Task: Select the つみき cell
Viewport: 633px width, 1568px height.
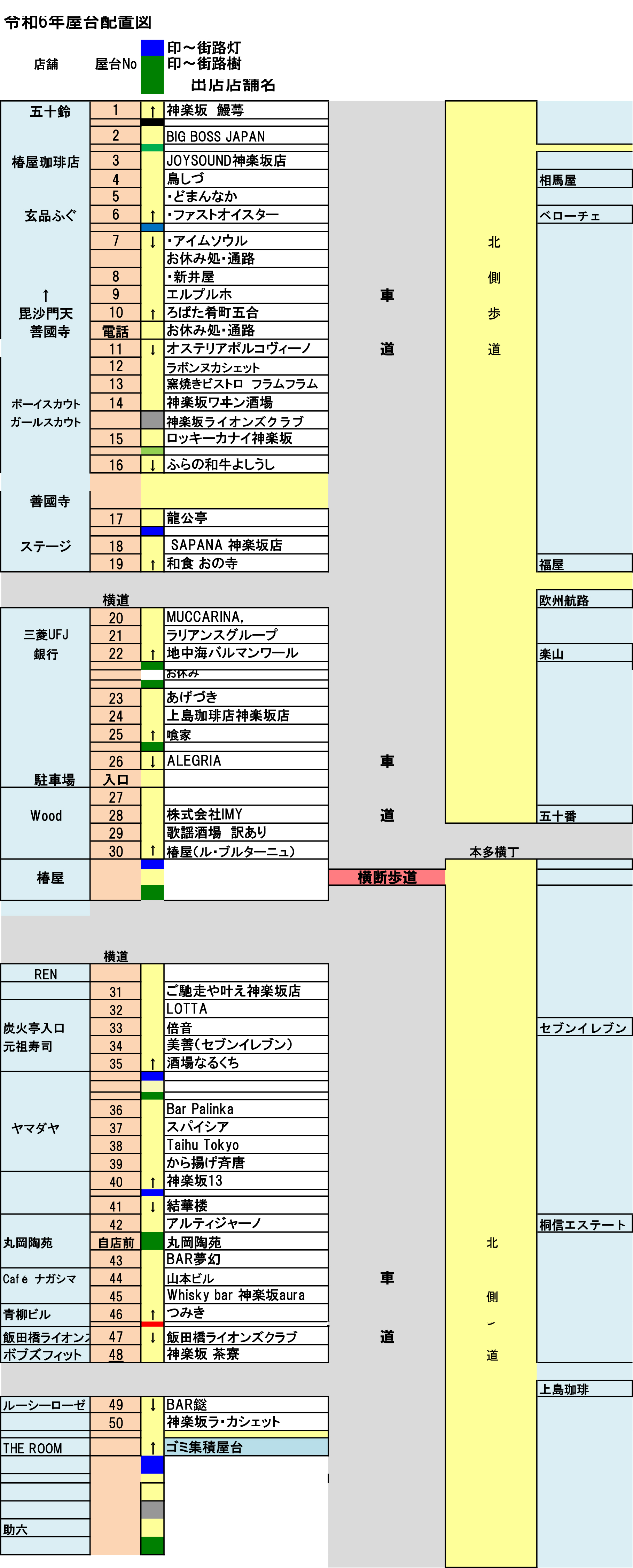Action: [x=246, y=1313]
